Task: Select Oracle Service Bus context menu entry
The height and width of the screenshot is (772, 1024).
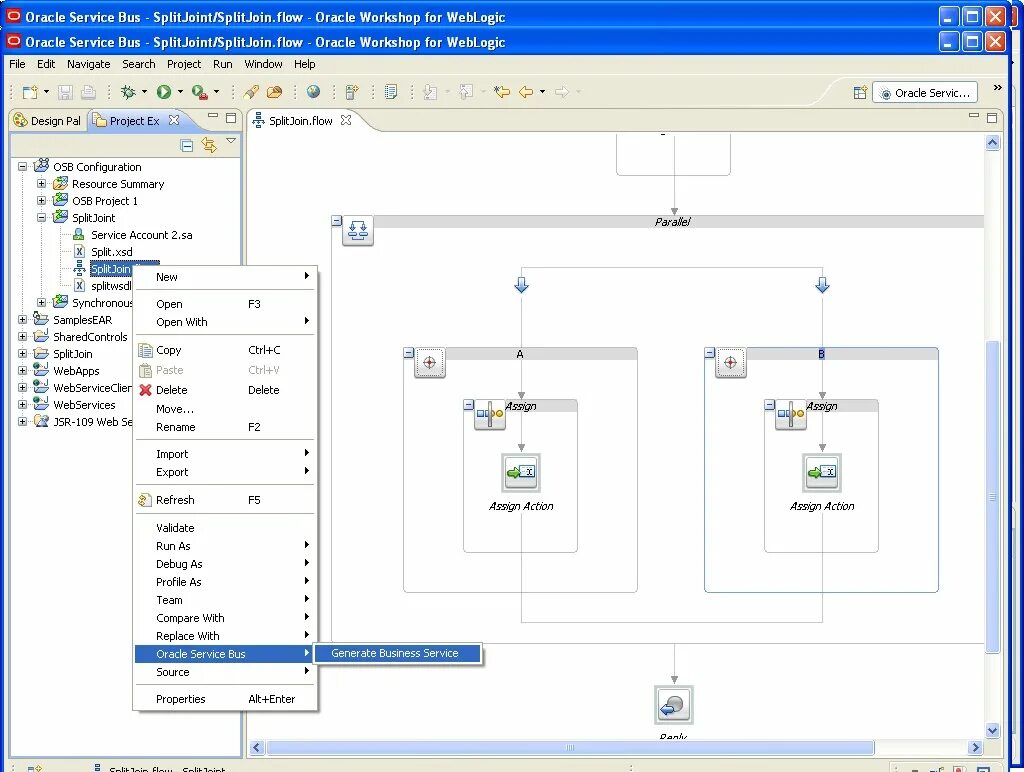Action: [x=224, y=654]
